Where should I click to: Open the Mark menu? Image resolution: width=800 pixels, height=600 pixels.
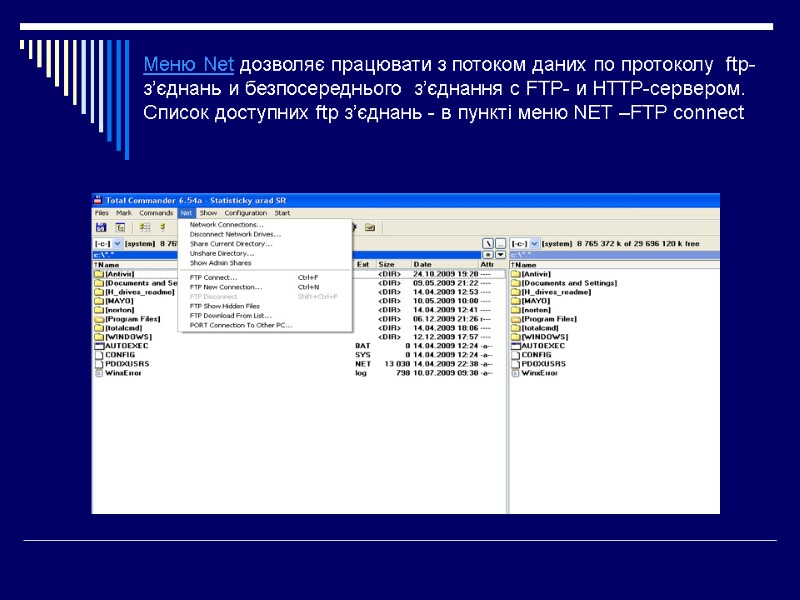(124, 213)
